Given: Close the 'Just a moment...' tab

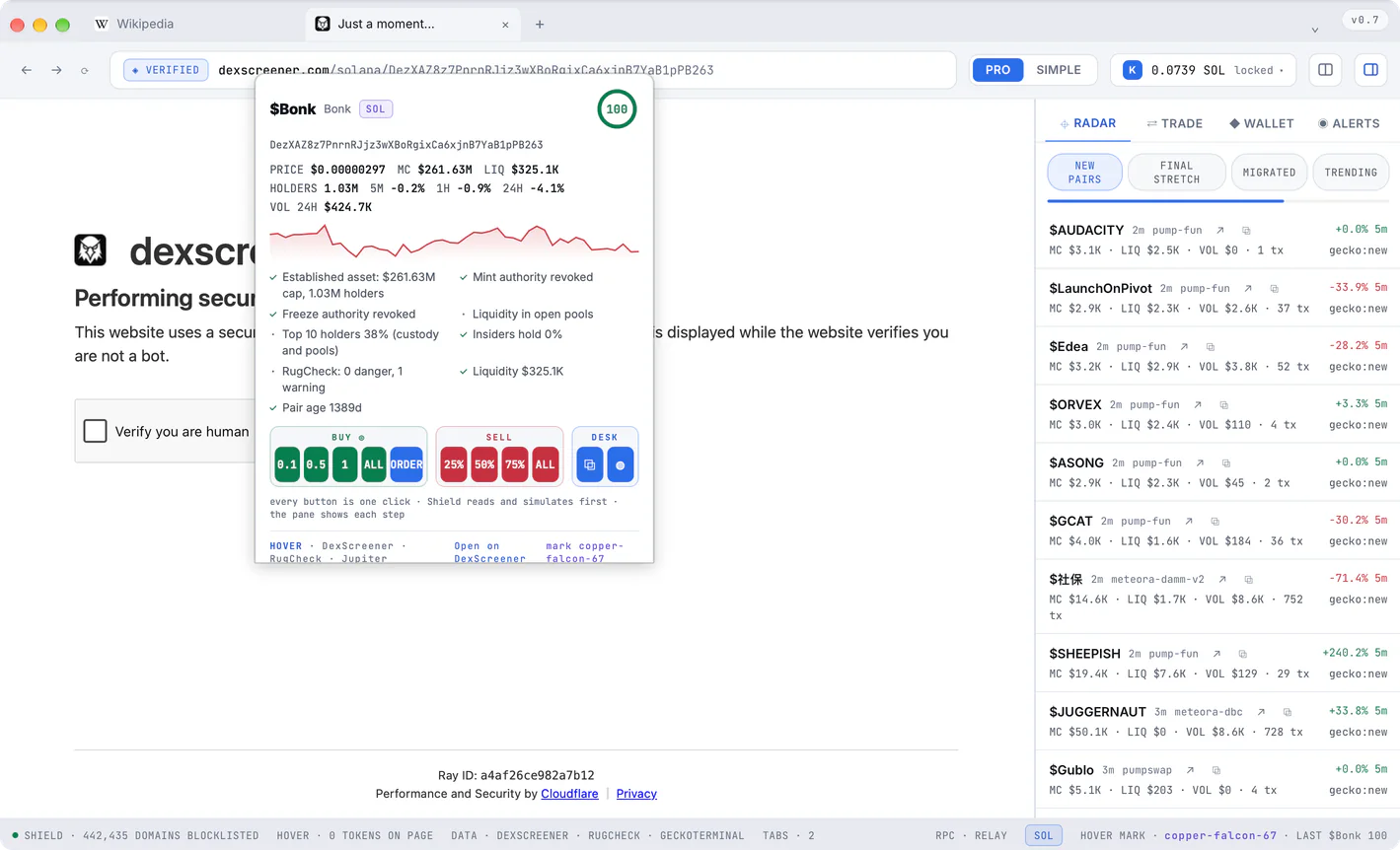Looking at the screenshot, I should pyautogui.click(x=505, y=25).
